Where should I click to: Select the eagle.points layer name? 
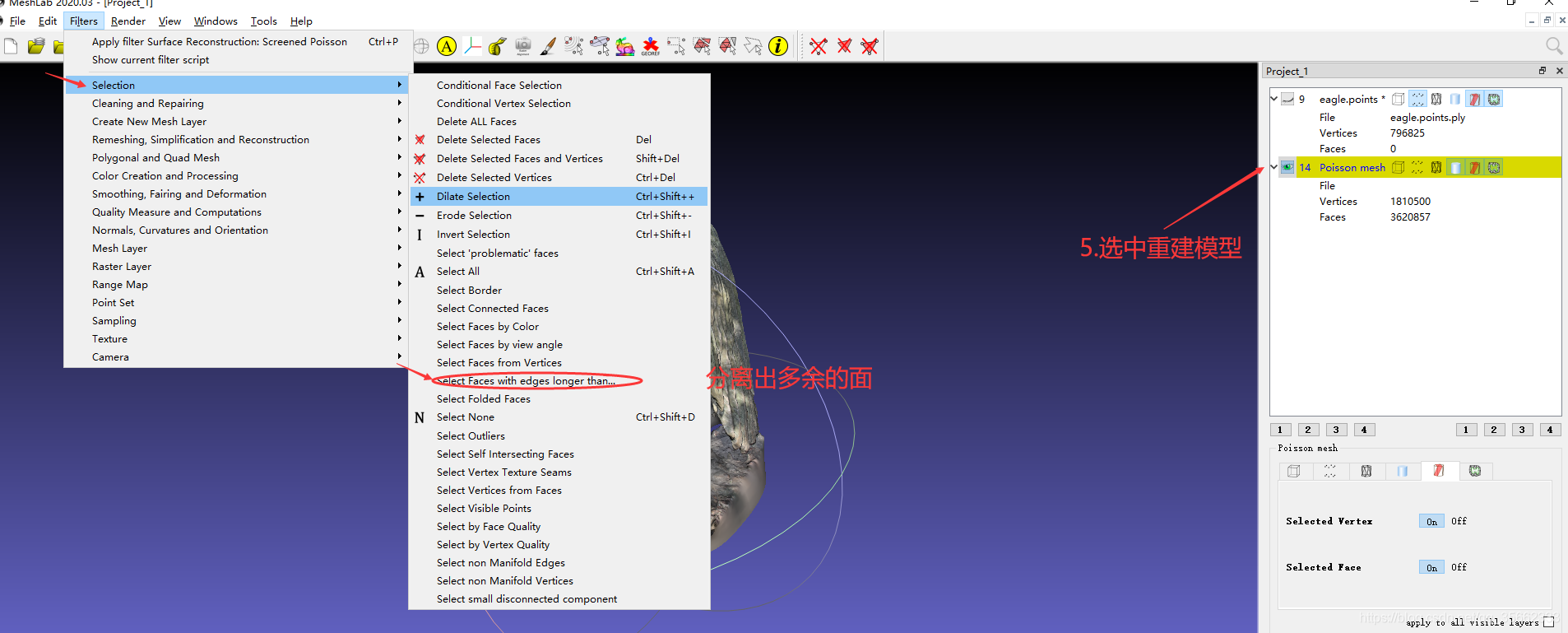(x=1352, y=99)
